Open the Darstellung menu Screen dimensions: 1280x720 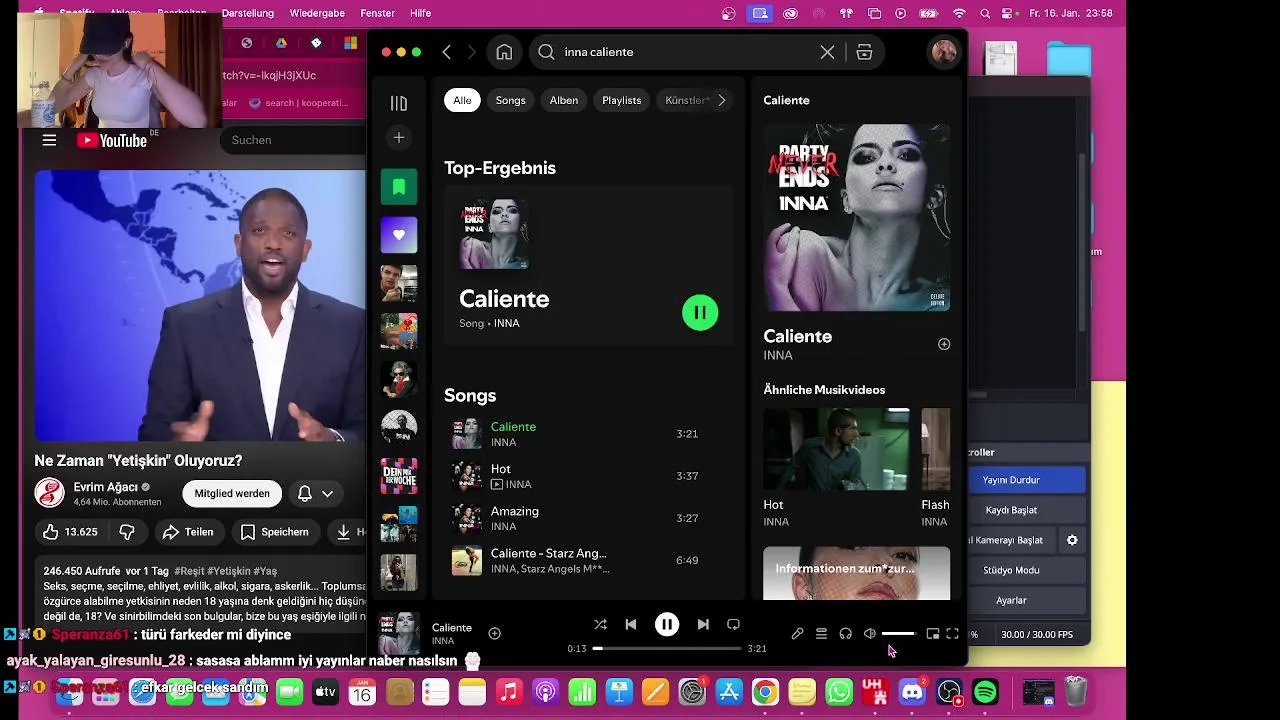pyautogui.click(x=247, y=13)
